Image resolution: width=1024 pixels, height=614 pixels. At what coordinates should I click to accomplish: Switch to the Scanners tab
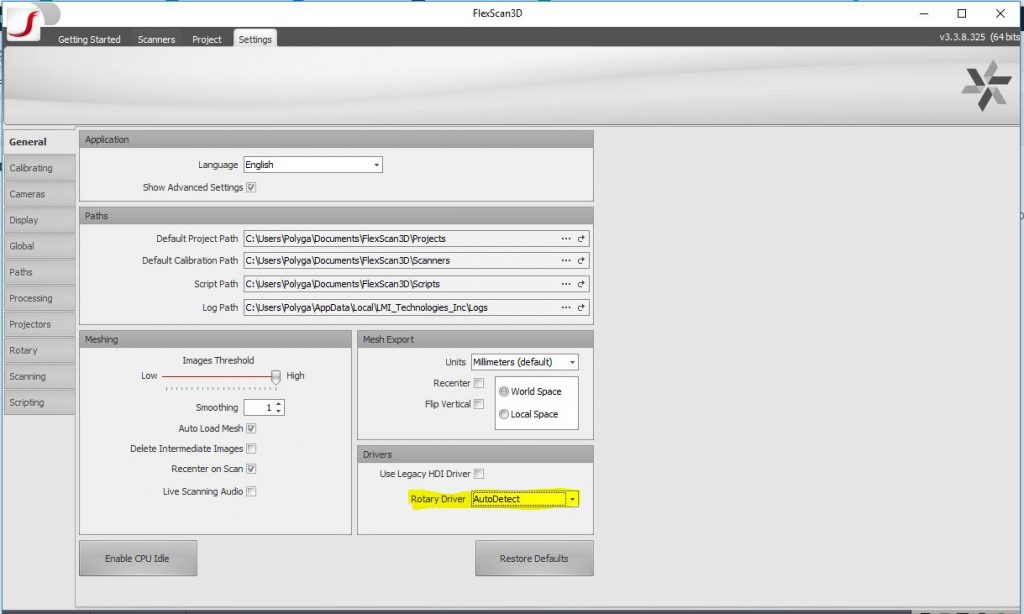[156, 40]
